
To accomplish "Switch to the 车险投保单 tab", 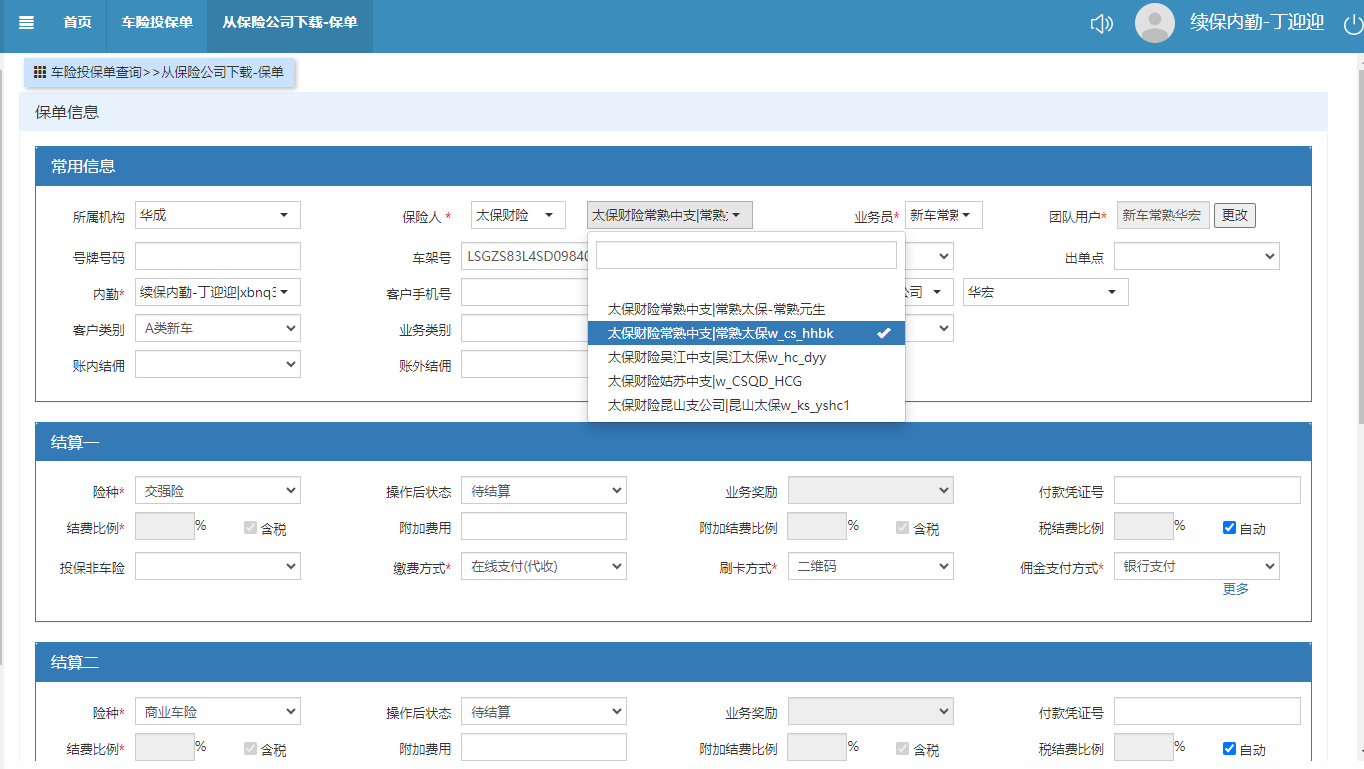I will [x=157, y=23].
